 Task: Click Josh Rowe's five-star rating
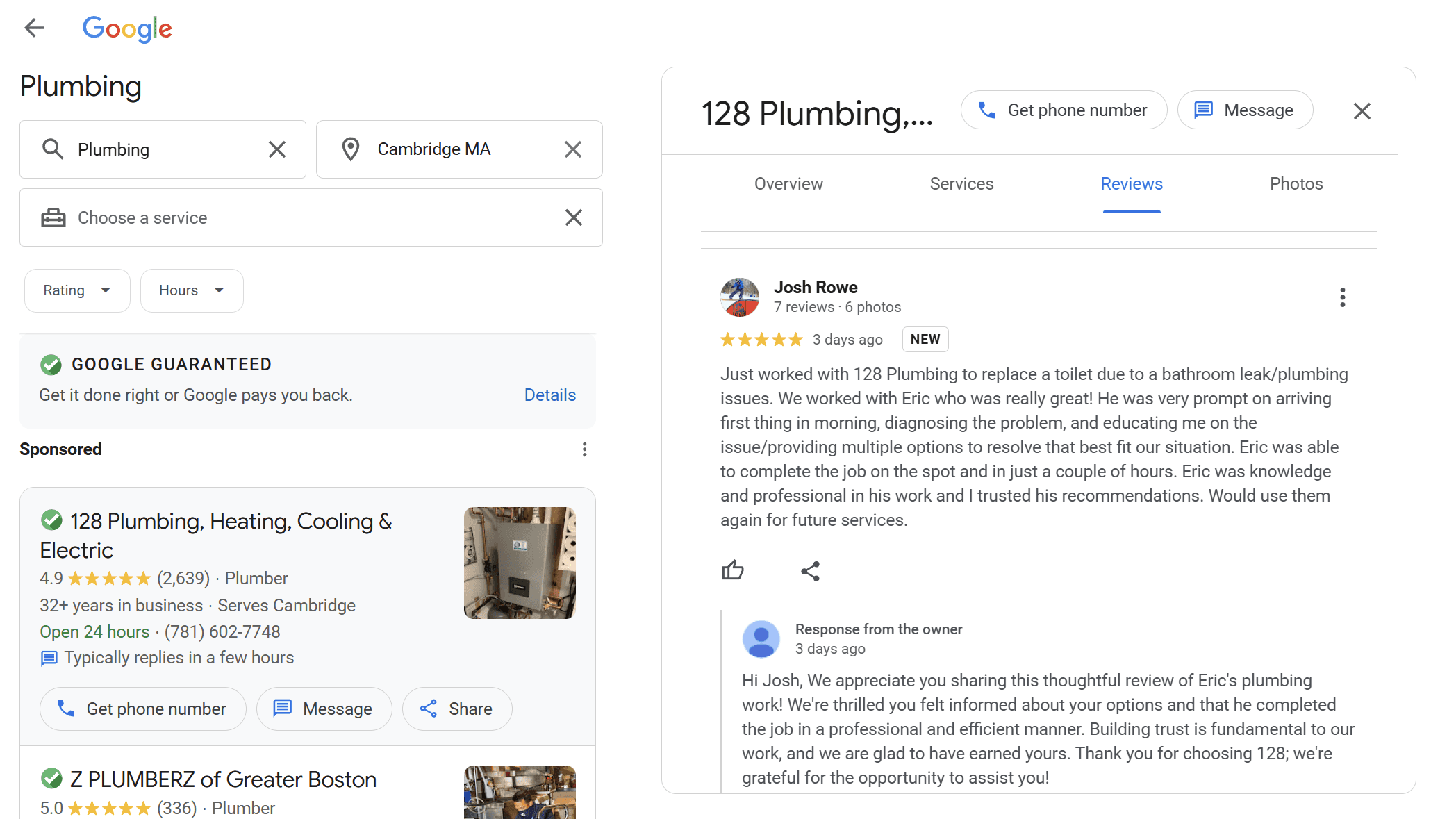tap(761, 340)
